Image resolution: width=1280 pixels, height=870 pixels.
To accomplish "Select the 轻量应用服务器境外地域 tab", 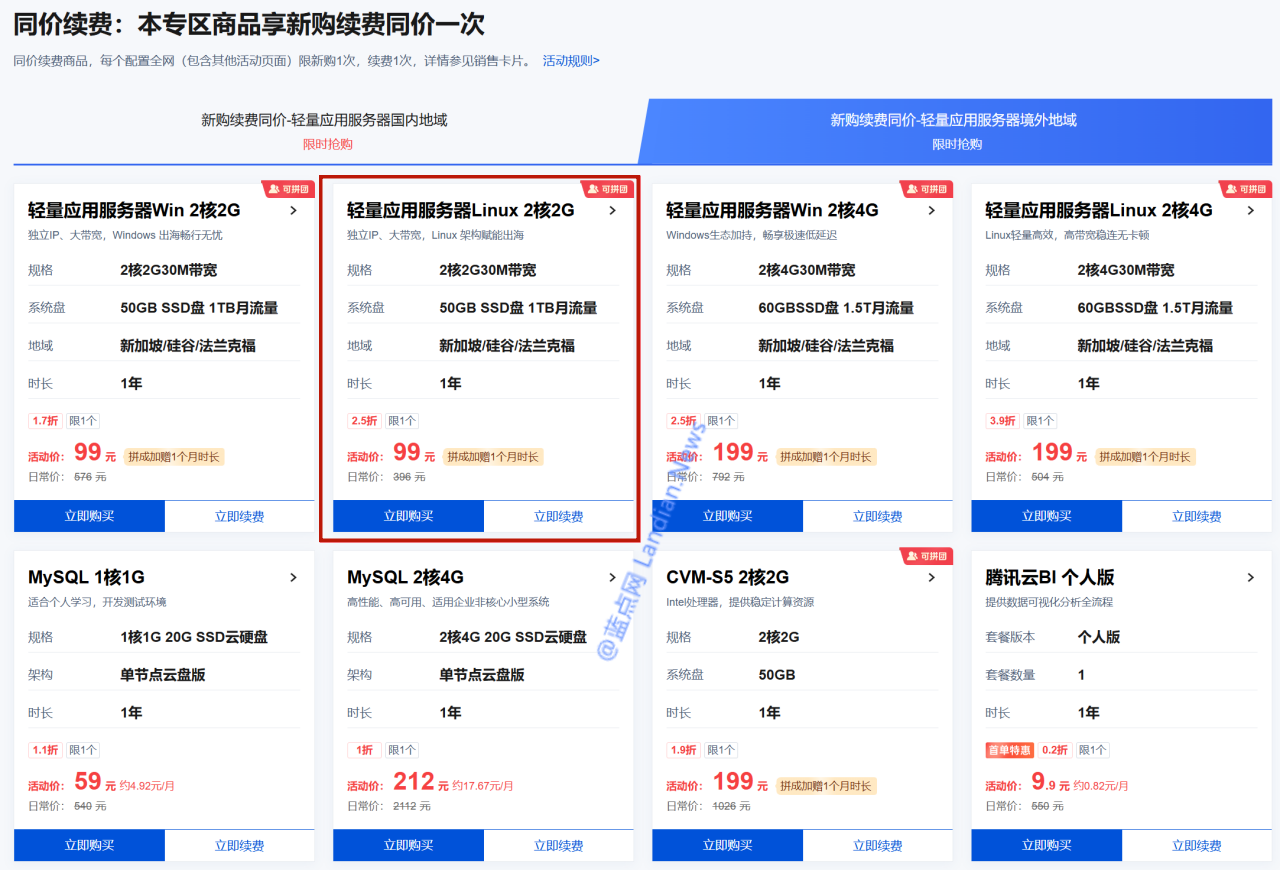I will click(954, 131).
